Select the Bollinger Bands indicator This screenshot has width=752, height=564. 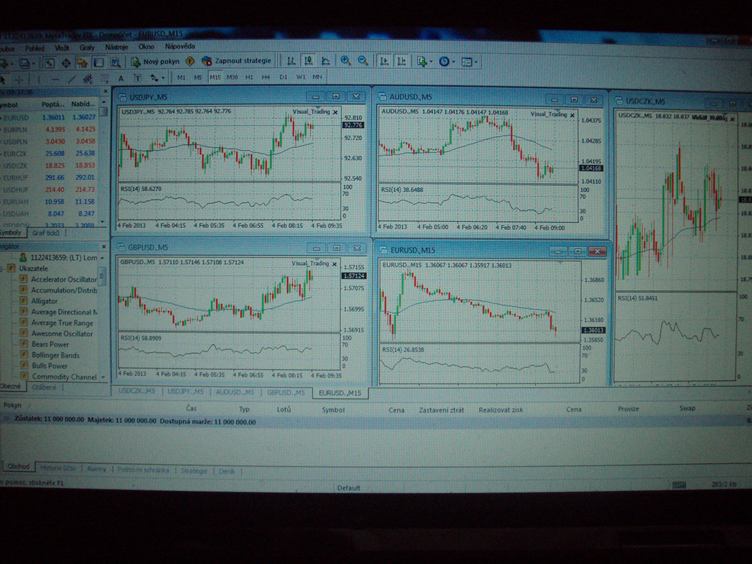point(55,355)
